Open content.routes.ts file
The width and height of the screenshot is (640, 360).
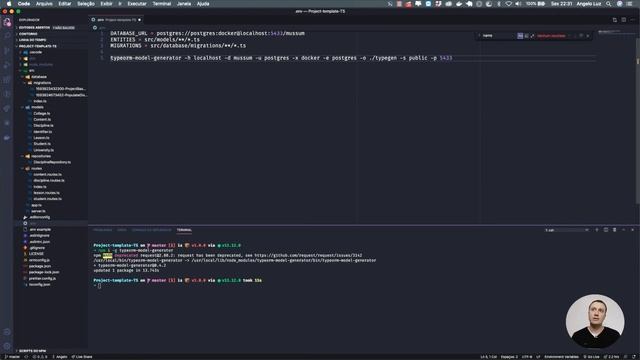47,175
